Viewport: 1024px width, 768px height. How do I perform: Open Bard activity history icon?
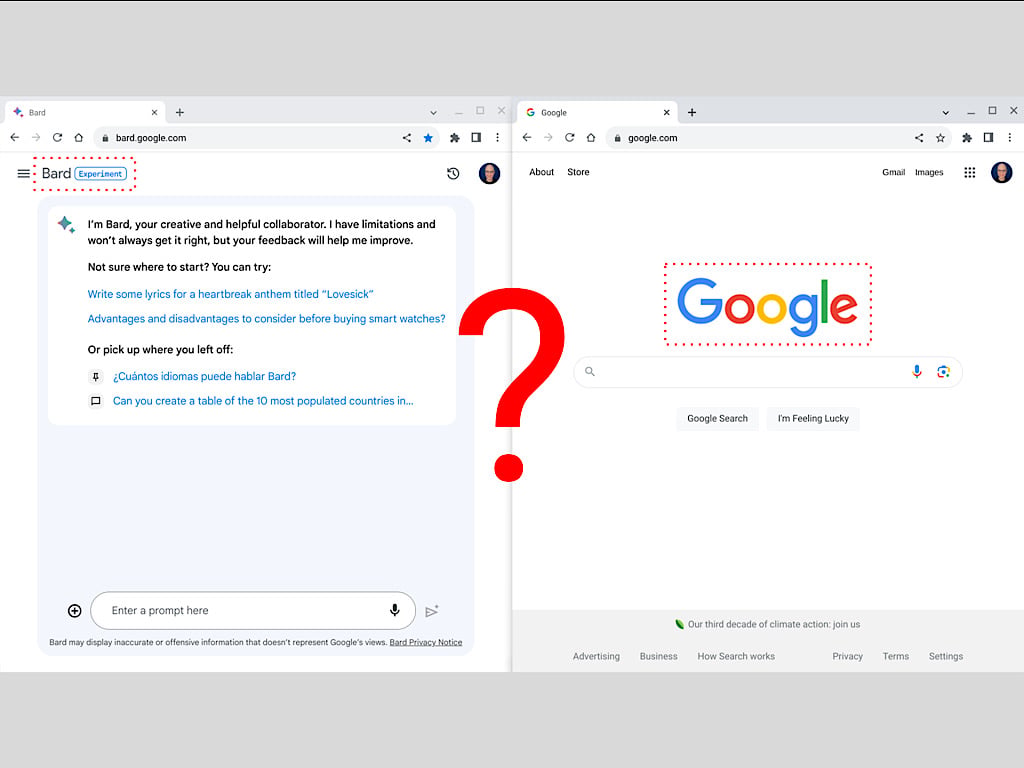pyautogui.click(x=453, y=174)
